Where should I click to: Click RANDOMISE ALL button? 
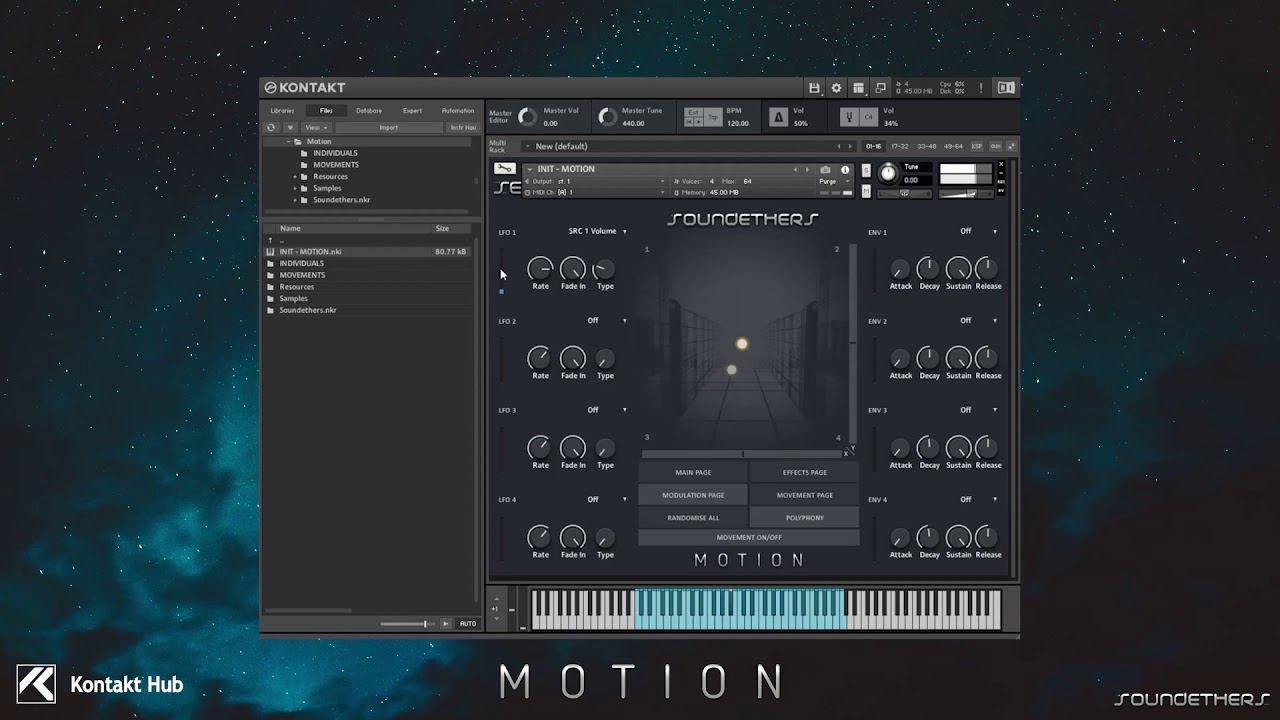[693, 518]
